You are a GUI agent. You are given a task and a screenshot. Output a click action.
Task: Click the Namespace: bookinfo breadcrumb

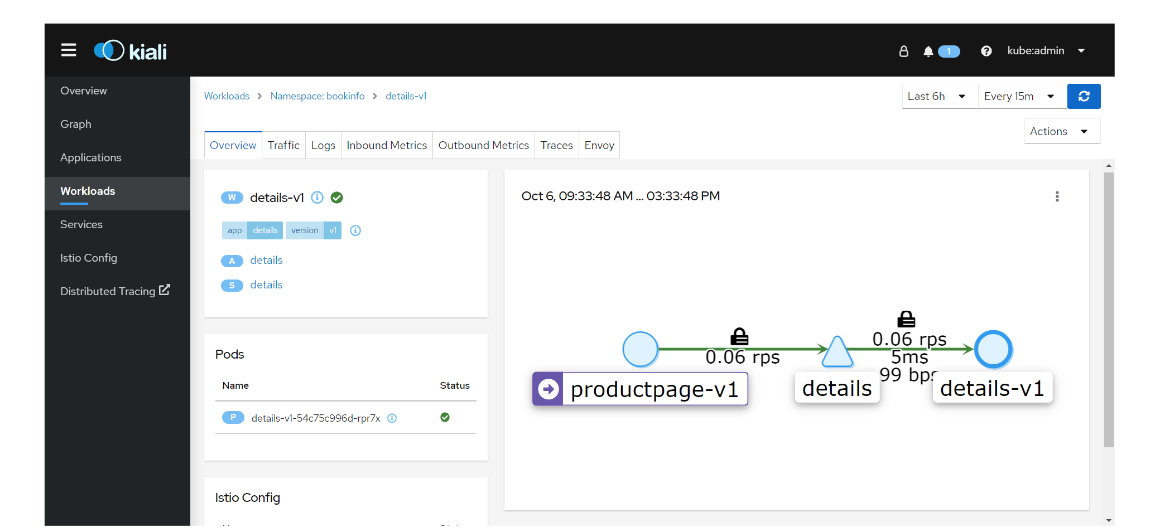click(317, 96)
